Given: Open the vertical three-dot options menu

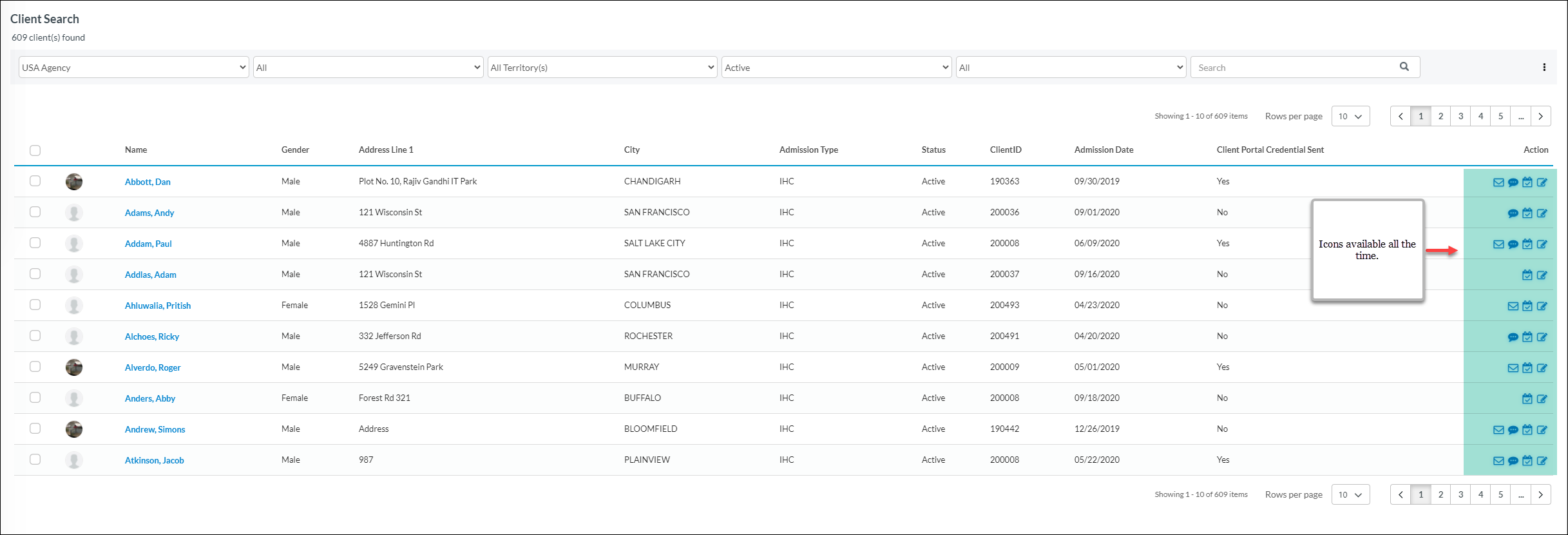Looking at the screenshot, I should tap(1544, 68).
